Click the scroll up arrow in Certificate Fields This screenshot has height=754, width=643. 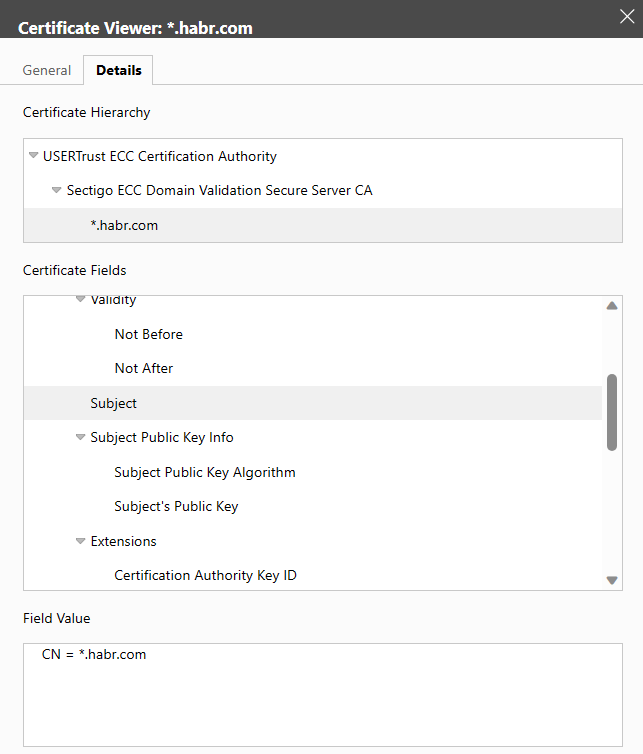(612, 306)
